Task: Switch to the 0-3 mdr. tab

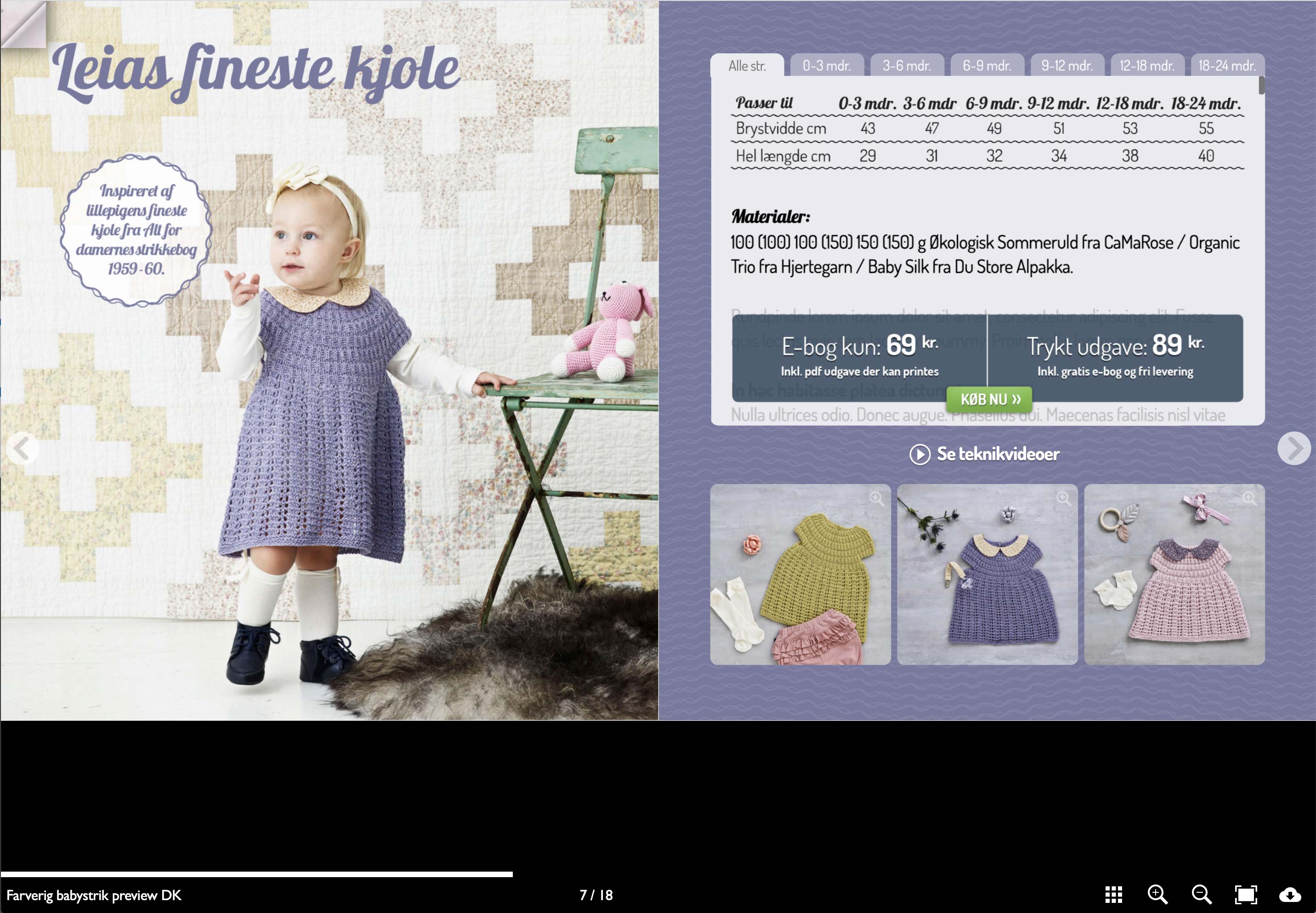Action: pyautogui.click(x=826, y=66)
